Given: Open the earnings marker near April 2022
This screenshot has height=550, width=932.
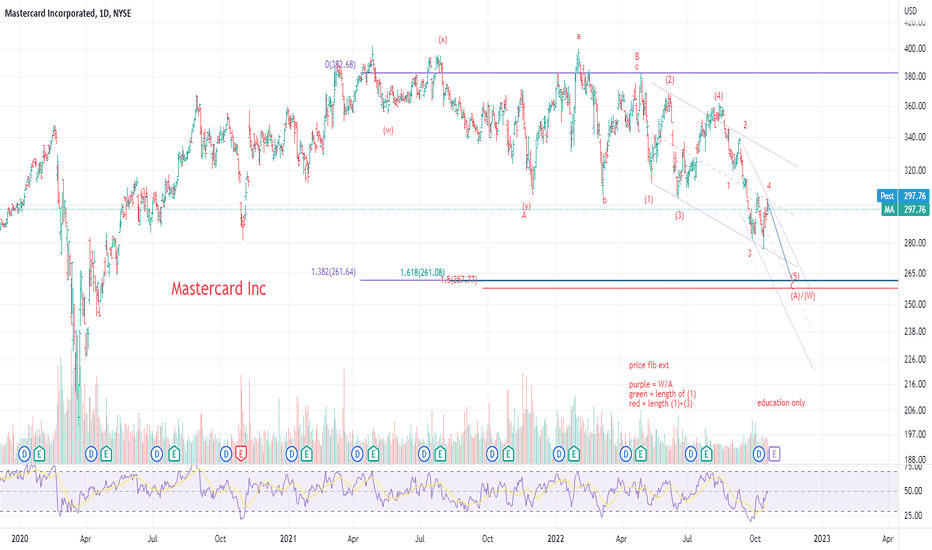Looking at the screenshot, I should [x=641, y=454].
